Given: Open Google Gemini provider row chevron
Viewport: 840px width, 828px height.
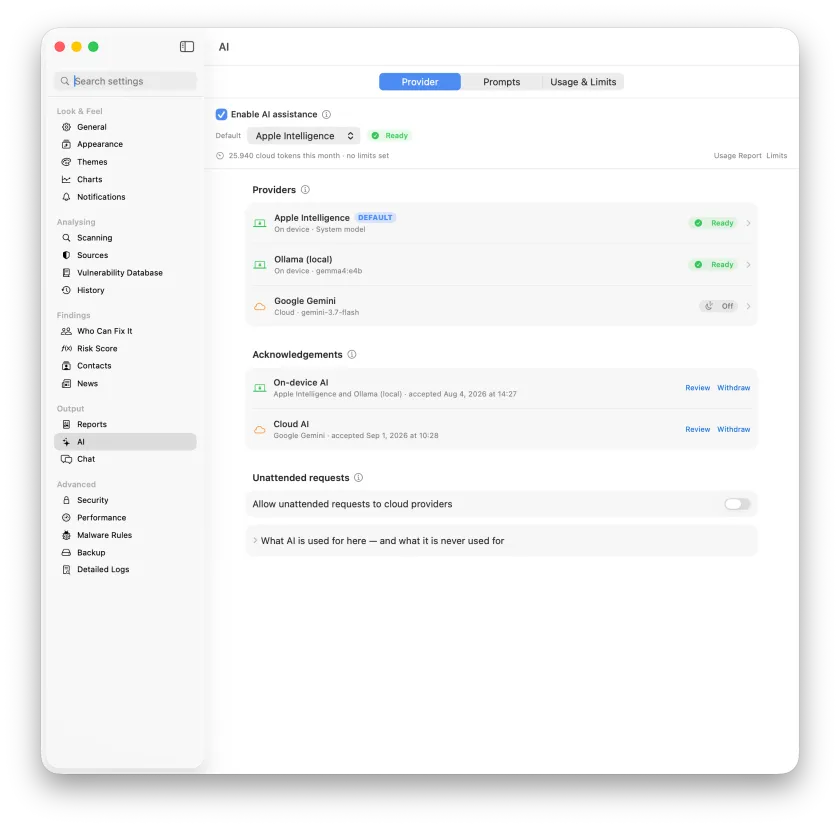Looking at the screenshot, I should coord(748,306).
